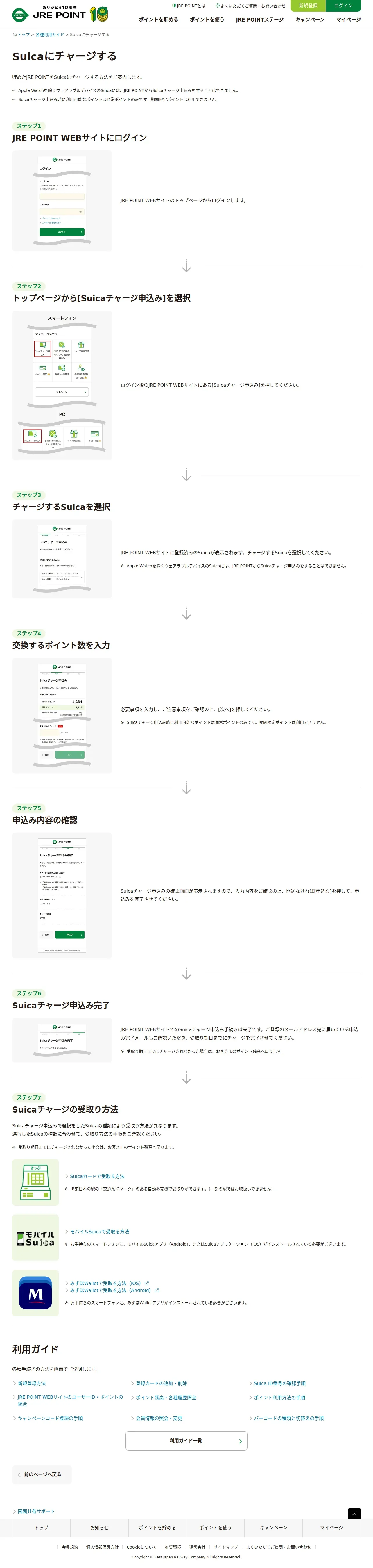Click the 10th anniversary mascot icon
Image resolution: width=373 pixels, height=1568 pixels.
98,13
